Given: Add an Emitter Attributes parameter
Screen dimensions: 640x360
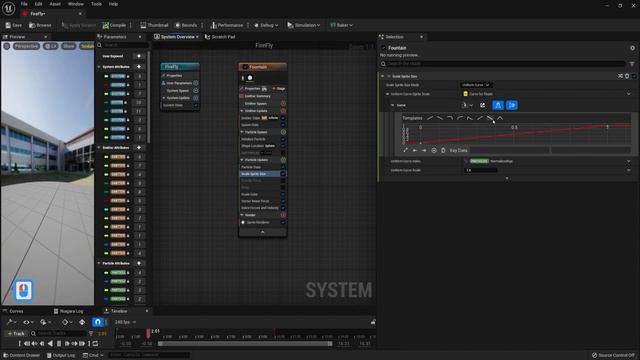Looking at the screenshot, I should coord(139,147).
